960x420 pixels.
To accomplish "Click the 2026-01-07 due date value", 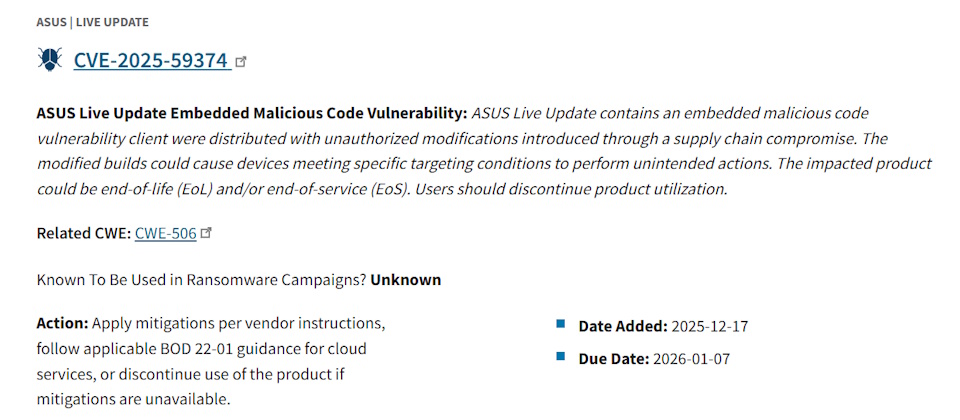I will (692, 358).
